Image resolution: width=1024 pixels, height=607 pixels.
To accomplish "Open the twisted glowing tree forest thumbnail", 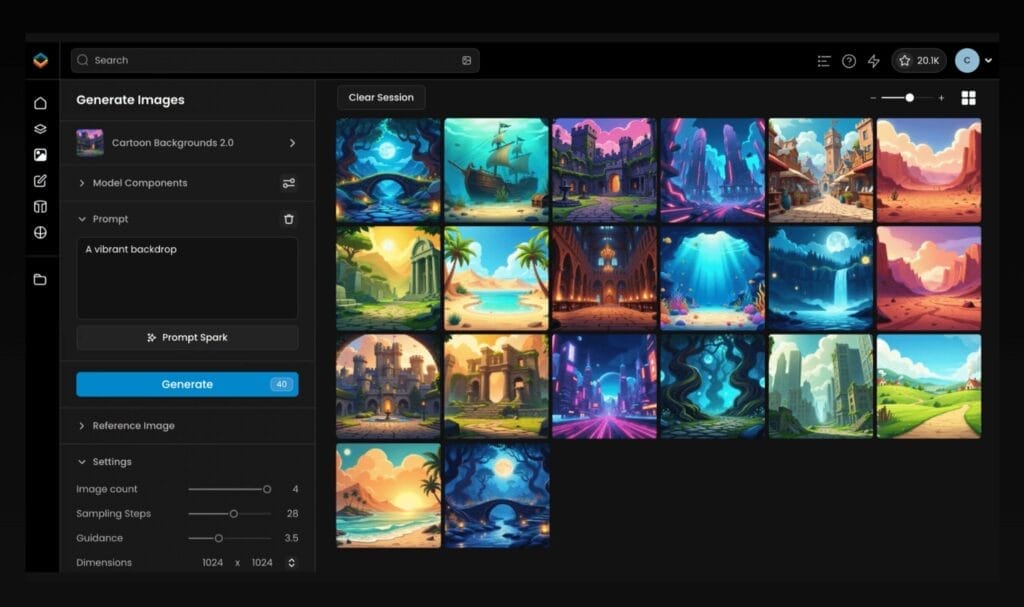I will 712,387.
